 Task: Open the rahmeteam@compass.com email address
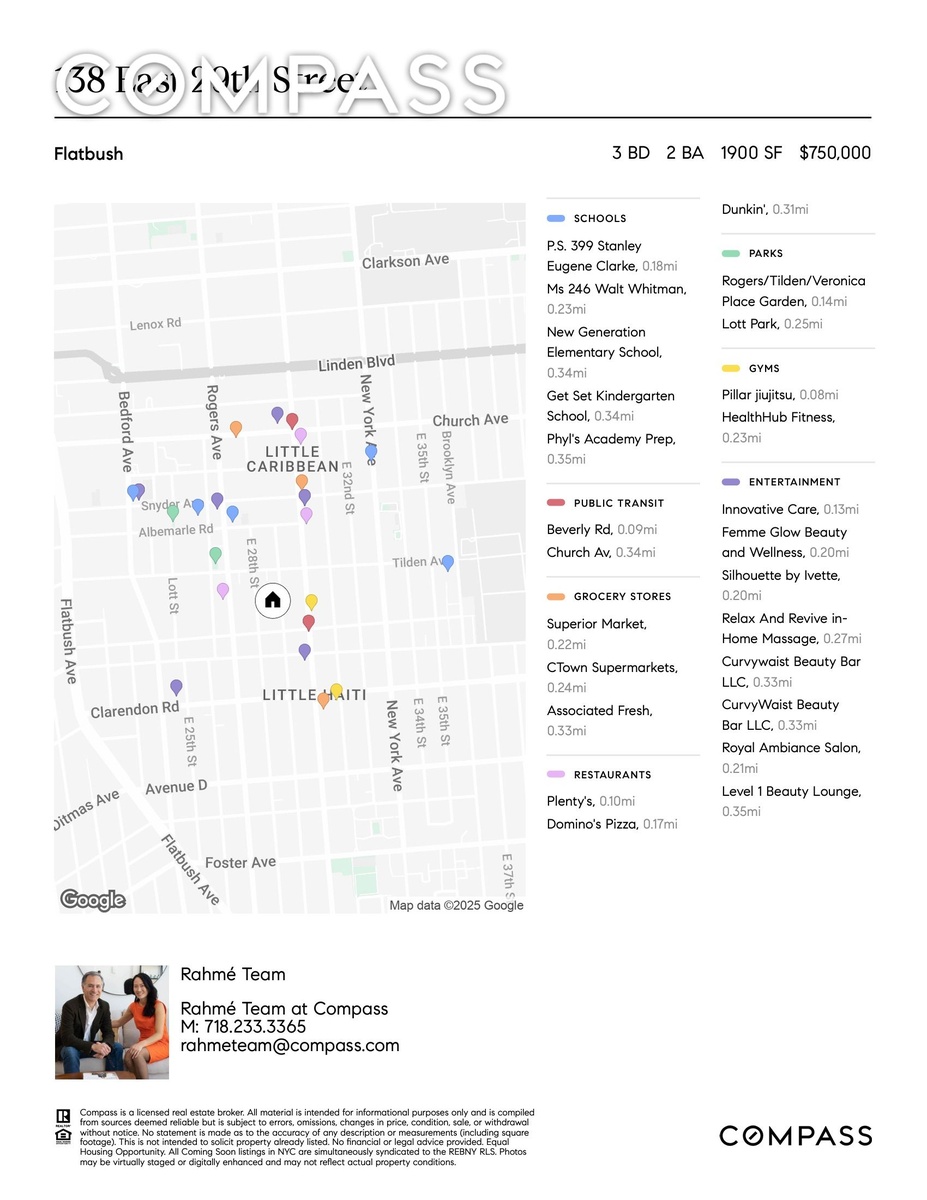pyautogui.click(x=290, y=1046)
